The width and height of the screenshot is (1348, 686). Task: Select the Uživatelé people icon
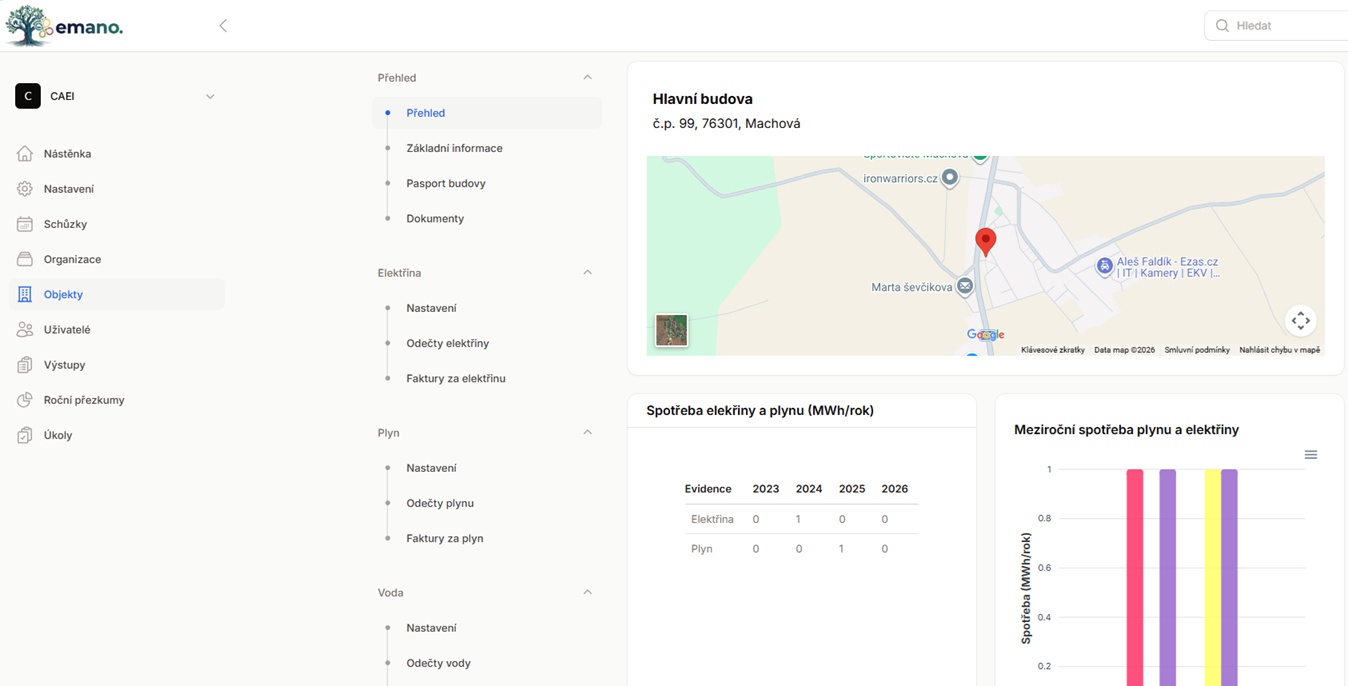[25, 329]
